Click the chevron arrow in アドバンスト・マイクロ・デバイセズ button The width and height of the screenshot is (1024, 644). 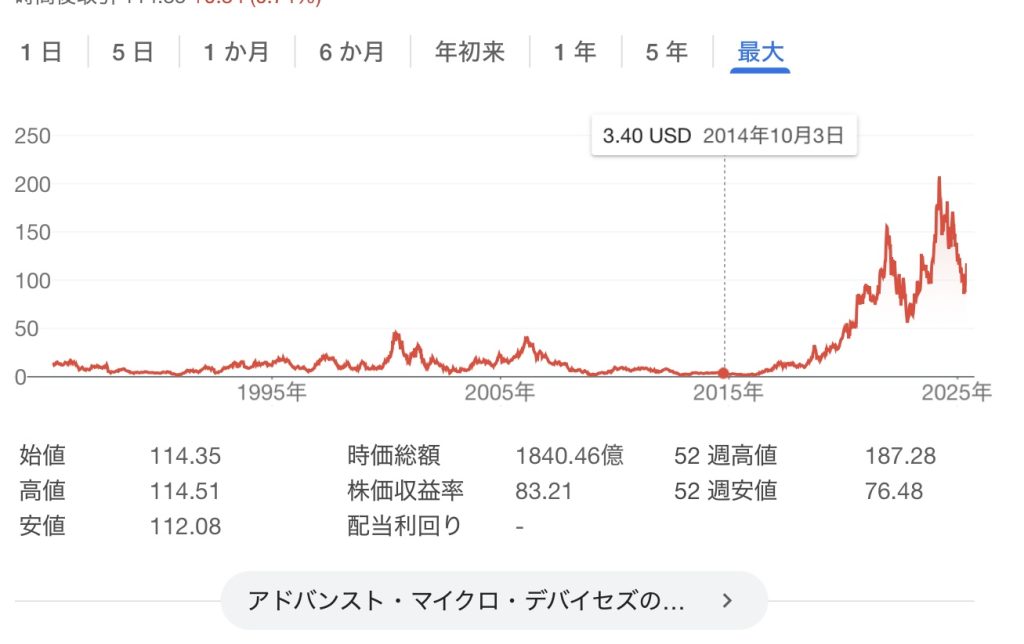pos(728,601)
